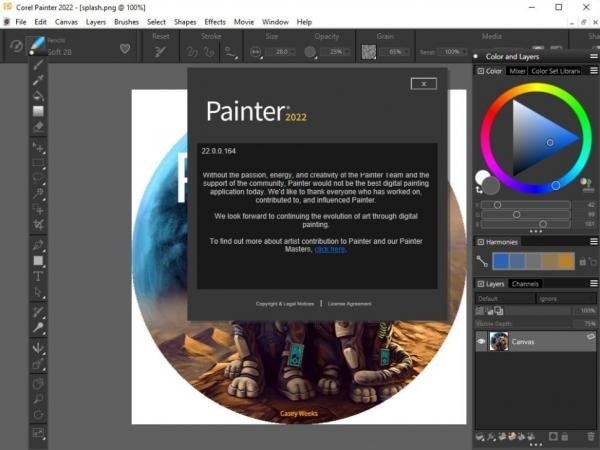The image size is (600, 450).
Task: Select the Rectangular Shape tool
Action: pos(38,261)
